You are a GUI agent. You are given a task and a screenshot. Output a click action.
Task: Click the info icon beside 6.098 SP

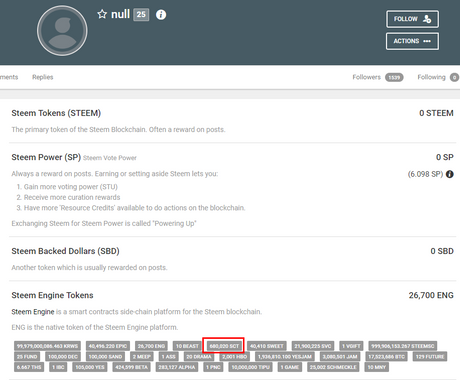pos(450,174)
